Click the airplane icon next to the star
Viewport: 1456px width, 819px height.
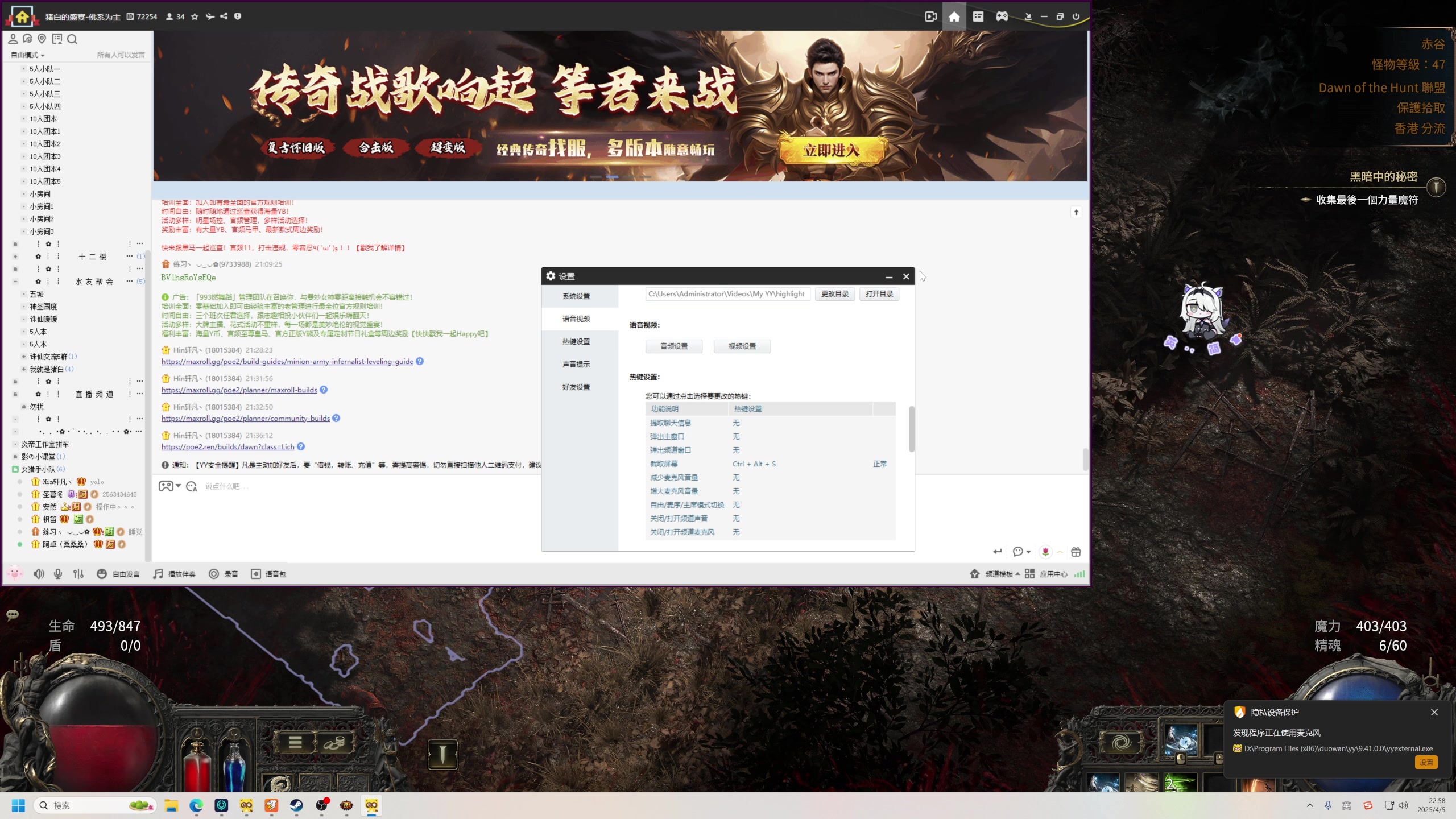(x=210, y=16)
